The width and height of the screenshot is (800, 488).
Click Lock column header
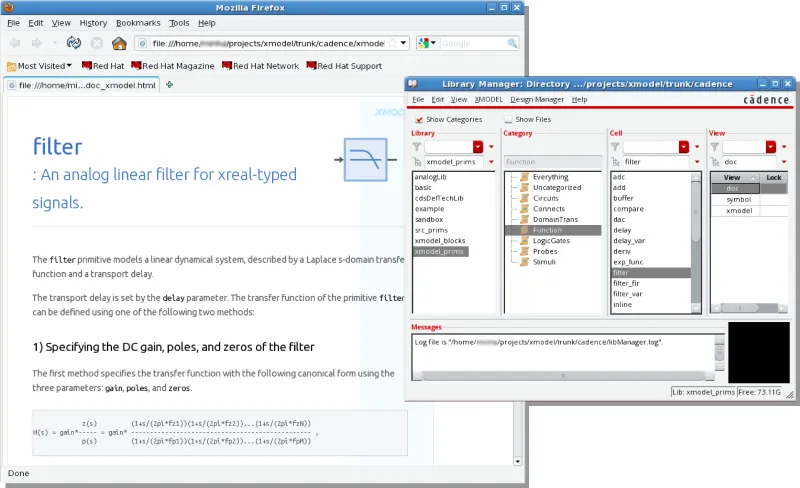[773, 178]
